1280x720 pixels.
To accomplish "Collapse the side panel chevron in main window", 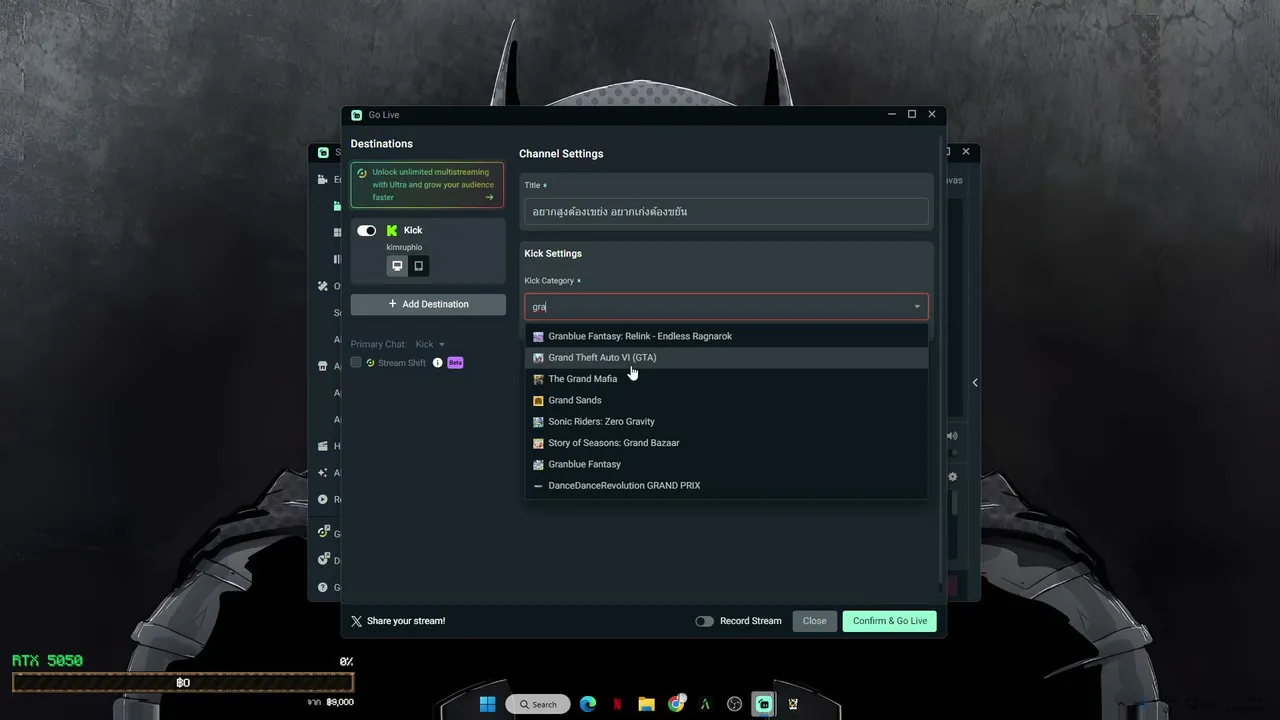I will (975, 382).
